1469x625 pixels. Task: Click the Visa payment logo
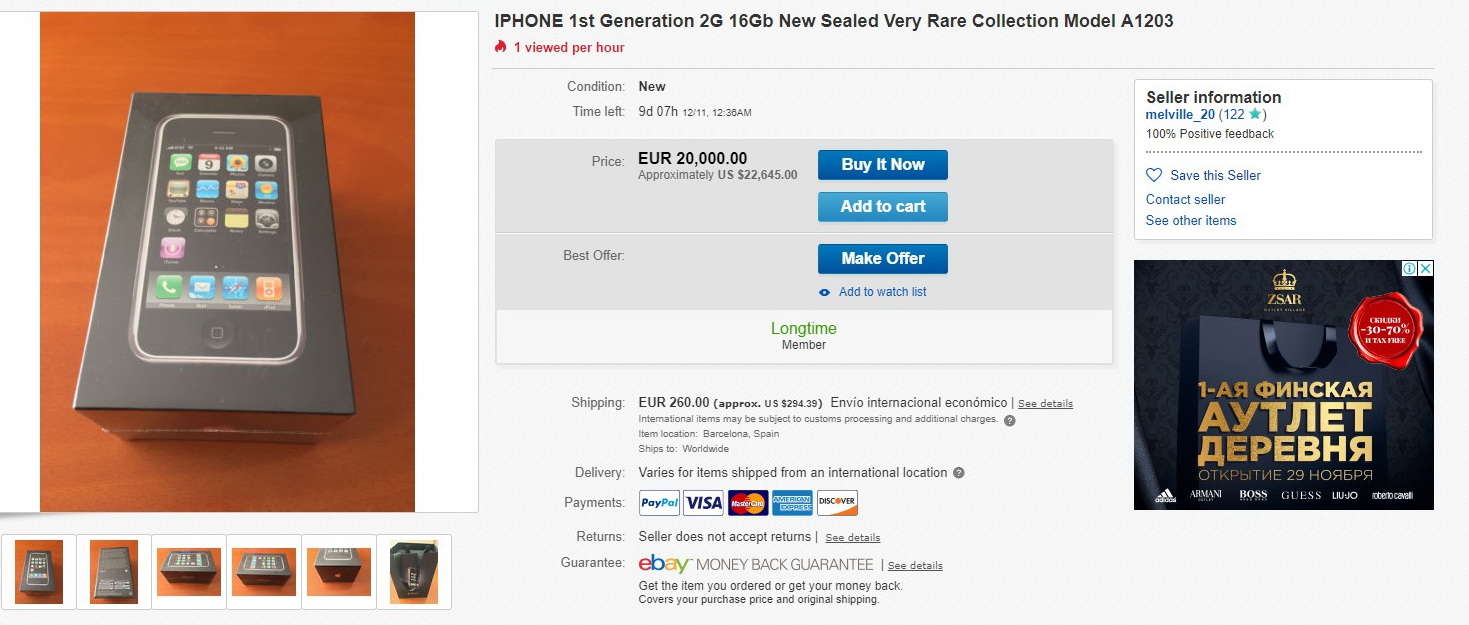coord(703,503)
